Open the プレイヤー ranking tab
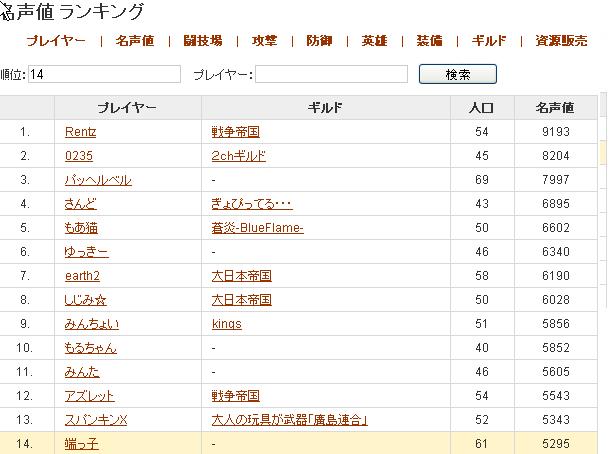611x454 pixels. [x=56, y=41]
